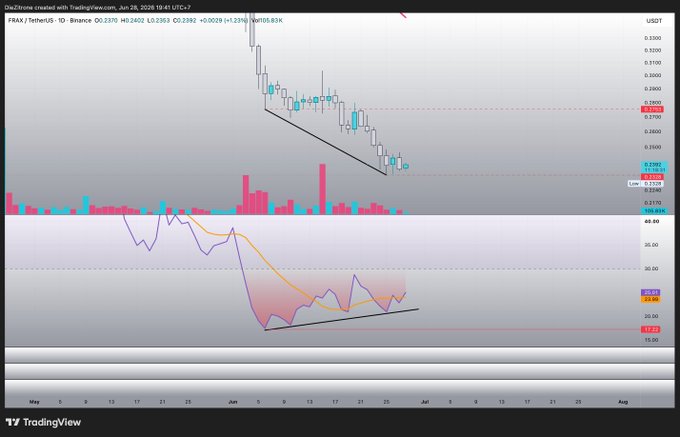Viewport: 680px width, 437px height.
Task: Click the 40.00 RSI scale value
Action: click(x=651, y=222)
